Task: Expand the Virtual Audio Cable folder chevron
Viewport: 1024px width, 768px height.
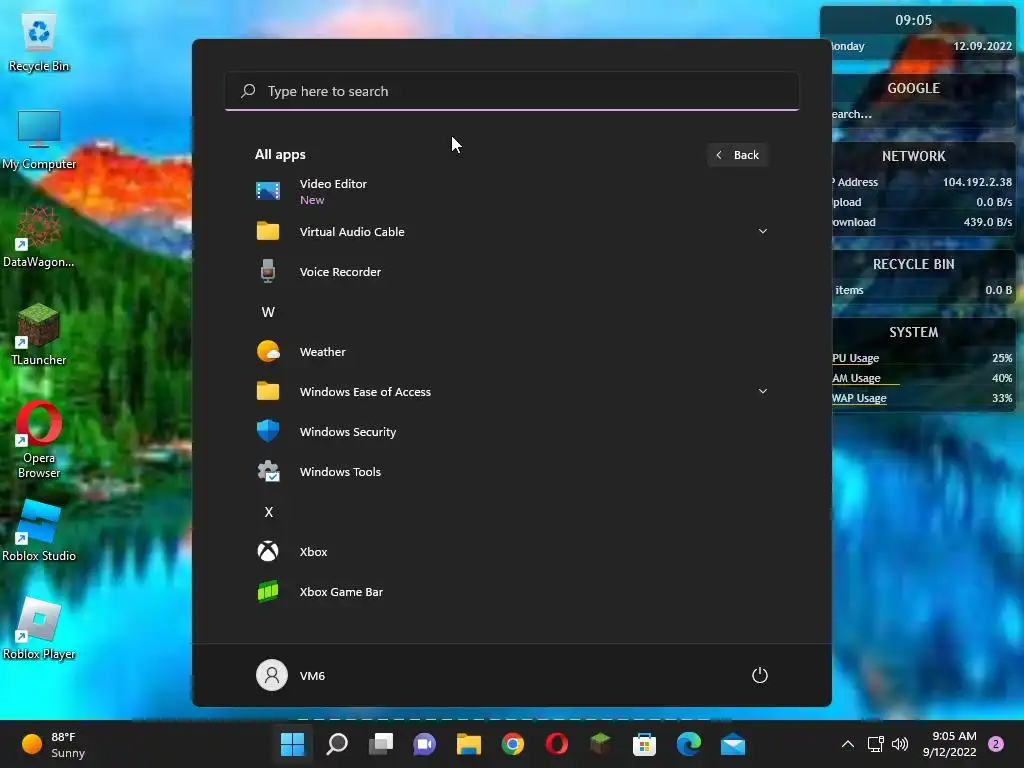Action: tap(762, 231)
